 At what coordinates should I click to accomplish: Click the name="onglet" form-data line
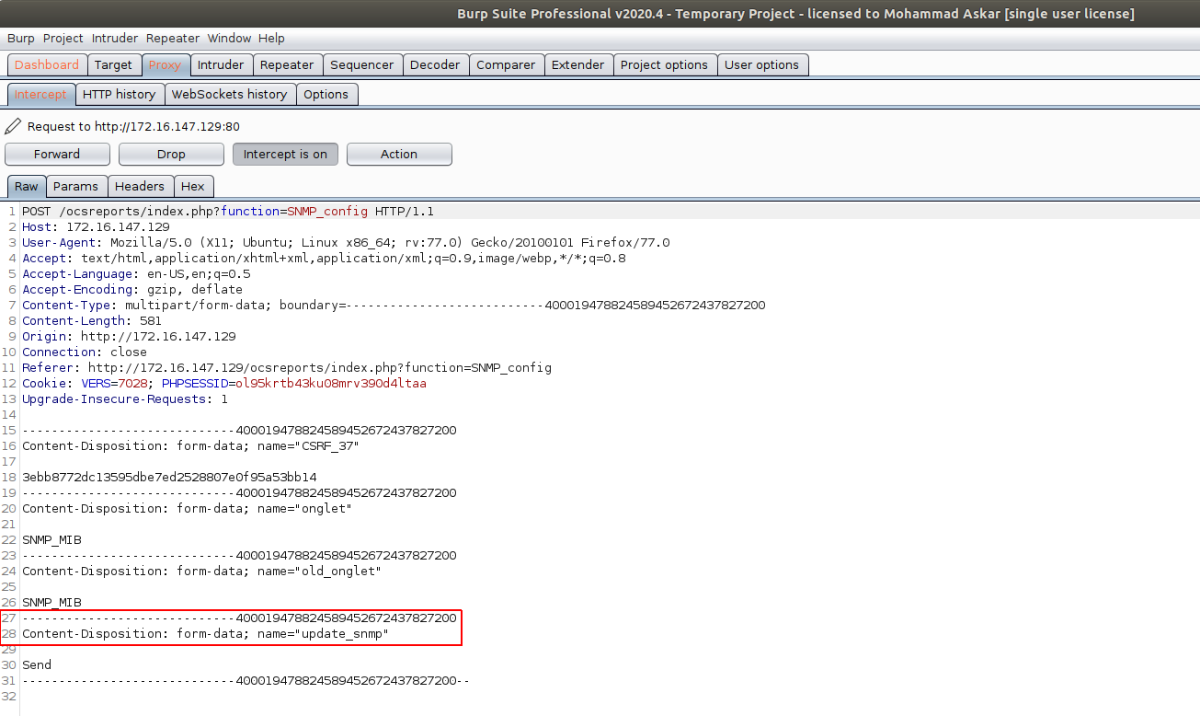[x=187, y=508]
